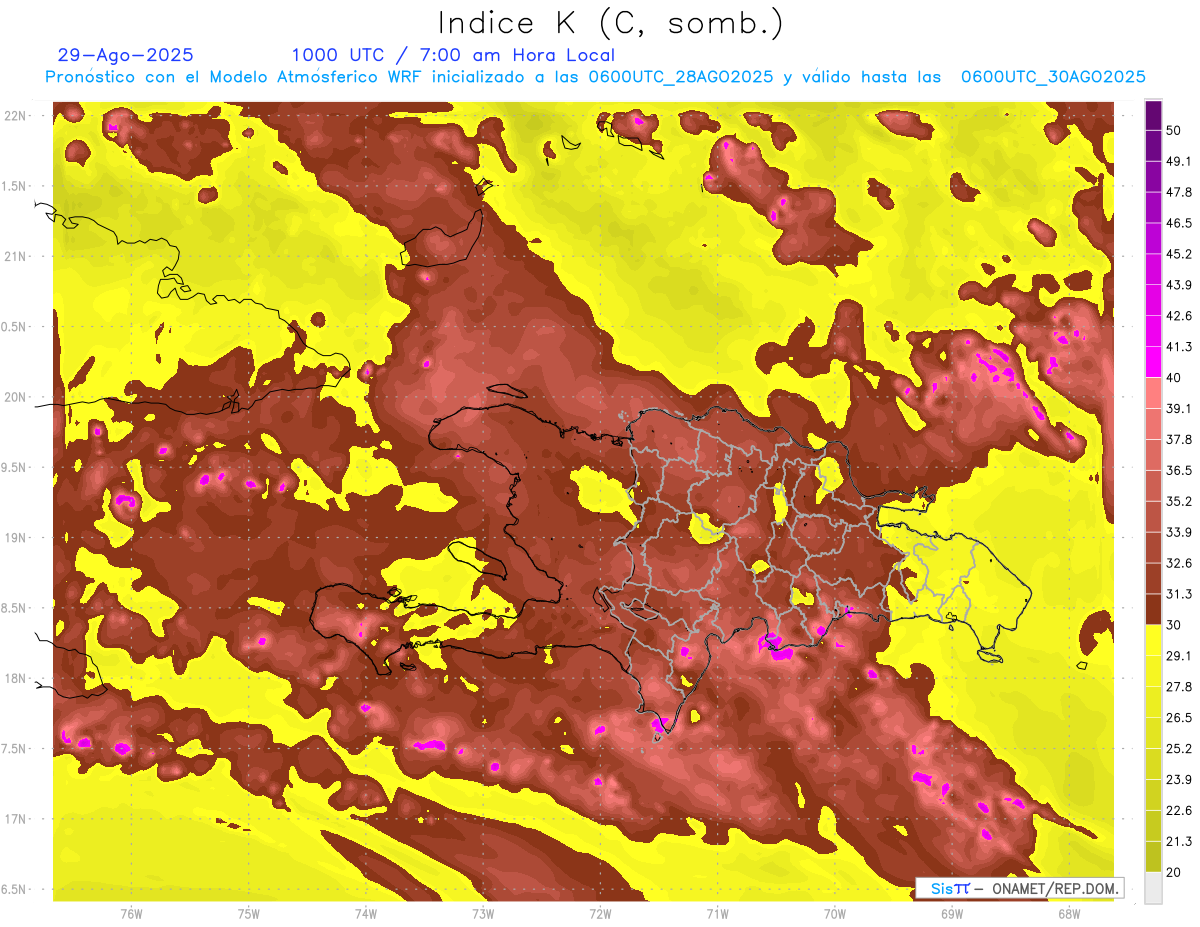Click the colorbar value "43.9"
The height and width of the screenshot is (927, 1200).
coord(1179,285)
